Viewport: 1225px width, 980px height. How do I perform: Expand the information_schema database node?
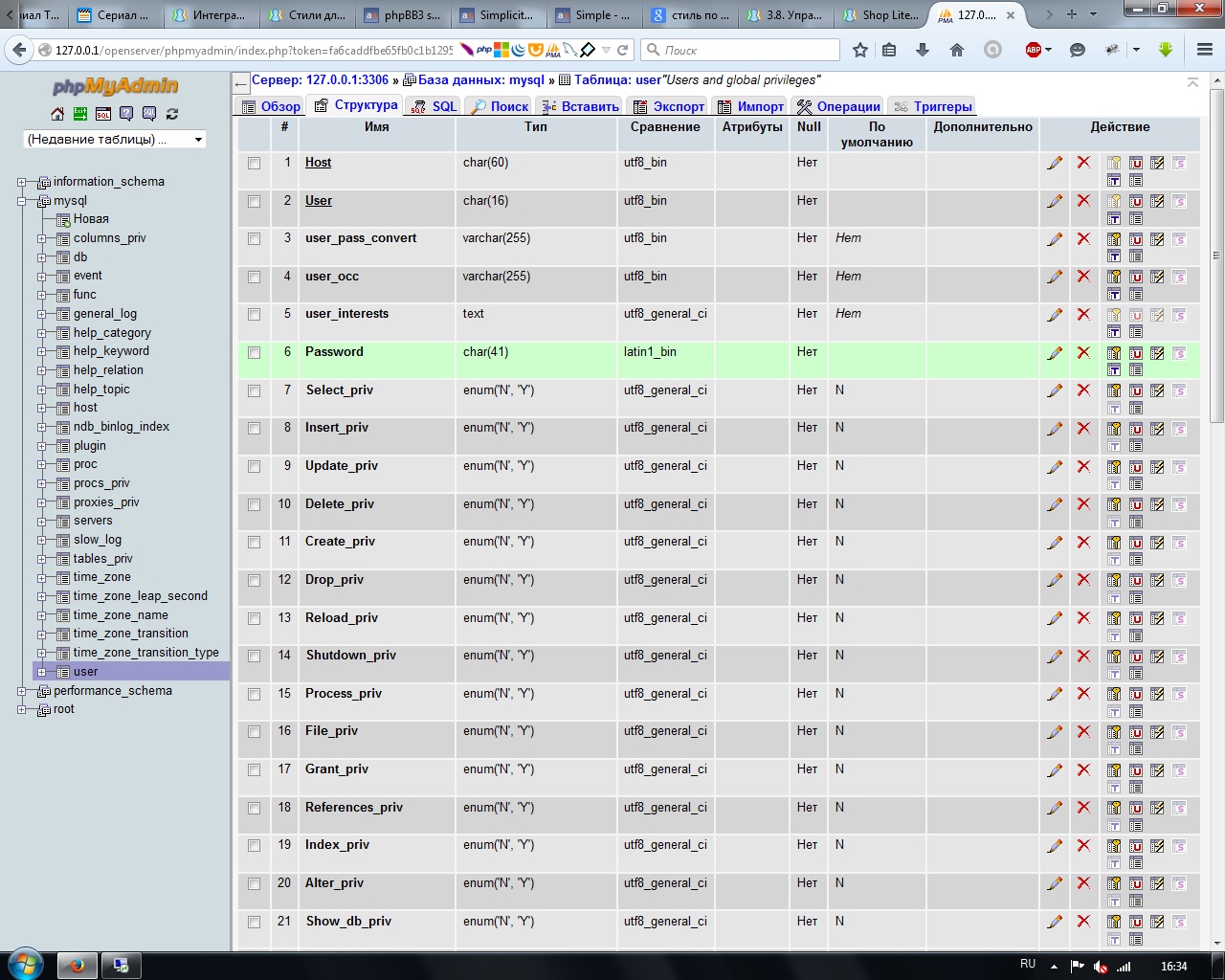(22, 182)
